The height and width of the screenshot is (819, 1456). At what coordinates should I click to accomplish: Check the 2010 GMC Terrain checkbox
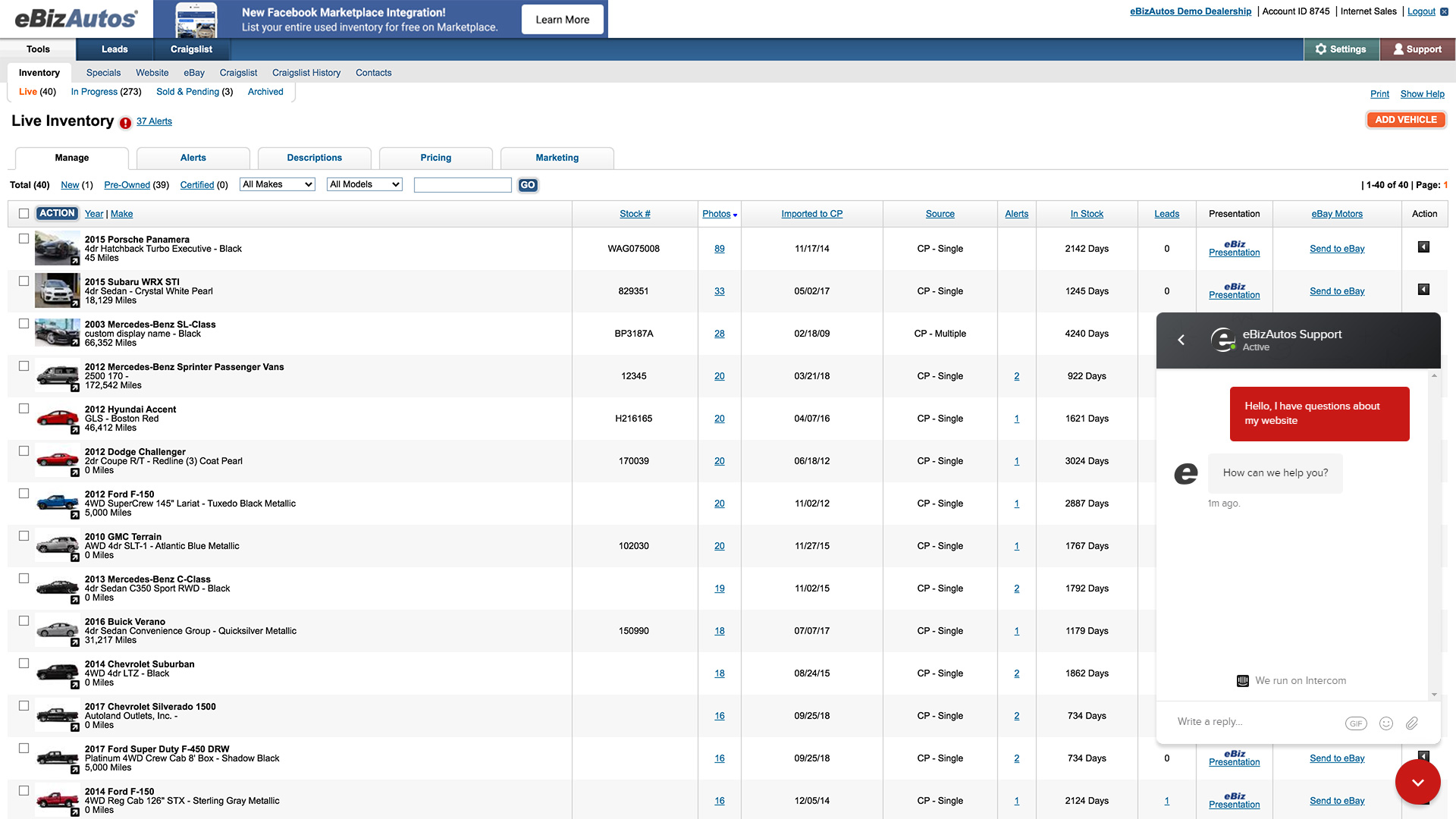[24, 535]
